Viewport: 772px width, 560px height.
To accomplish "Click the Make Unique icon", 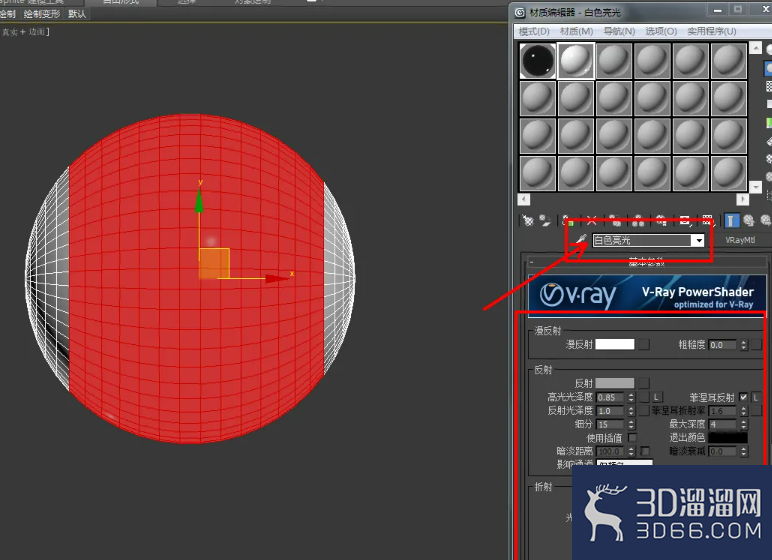I will (x=638, y=220).
